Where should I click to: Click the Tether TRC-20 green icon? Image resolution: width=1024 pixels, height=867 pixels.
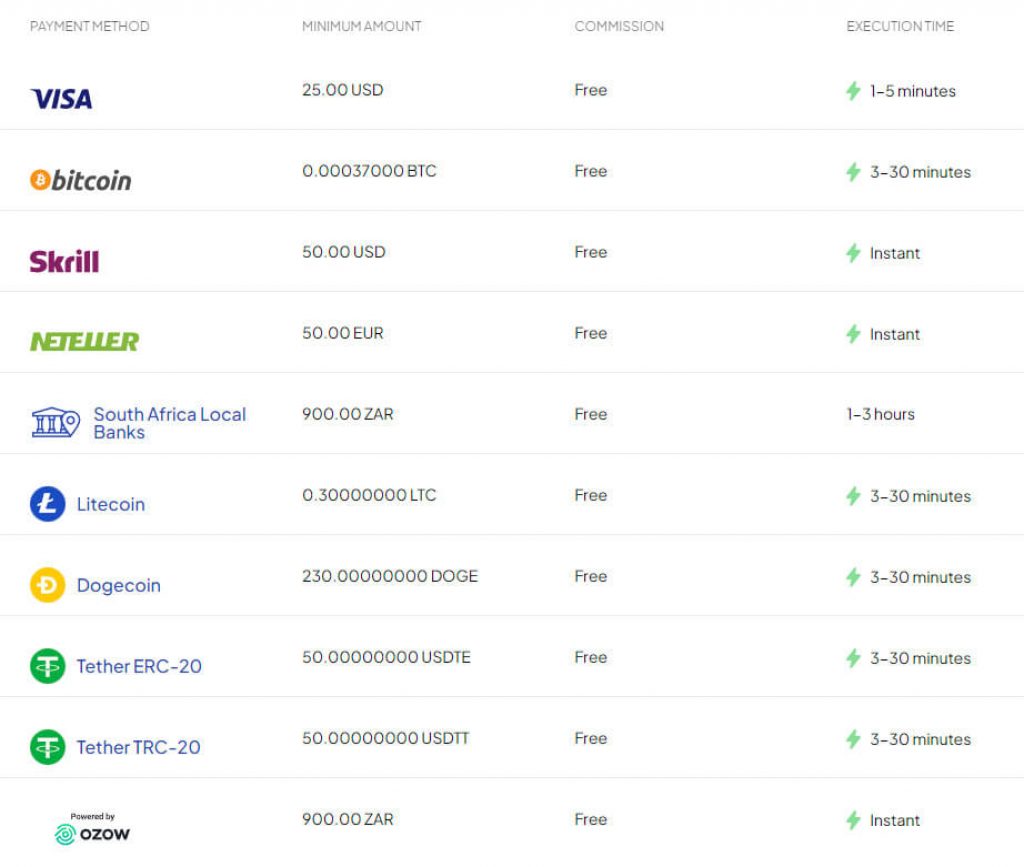coord(47,747)
